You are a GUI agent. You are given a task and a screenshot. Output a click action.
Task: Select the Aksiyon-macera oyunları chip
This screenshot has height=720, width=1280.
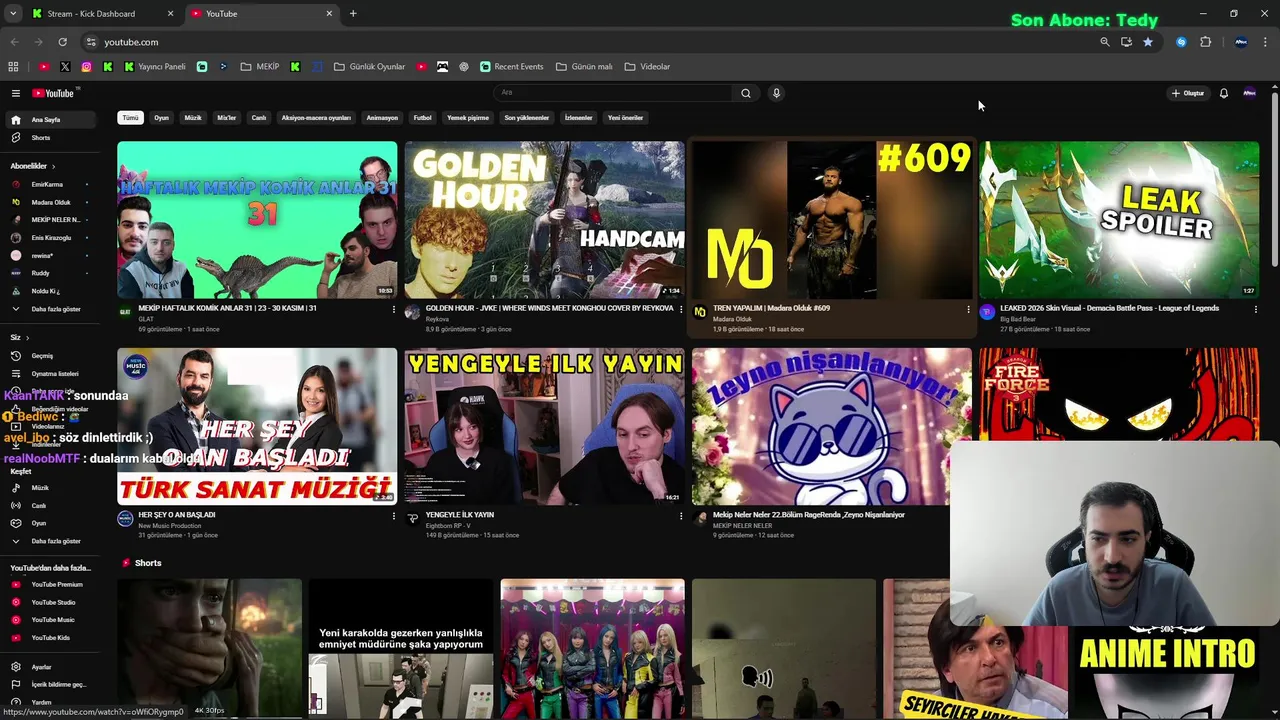point(316,118)
